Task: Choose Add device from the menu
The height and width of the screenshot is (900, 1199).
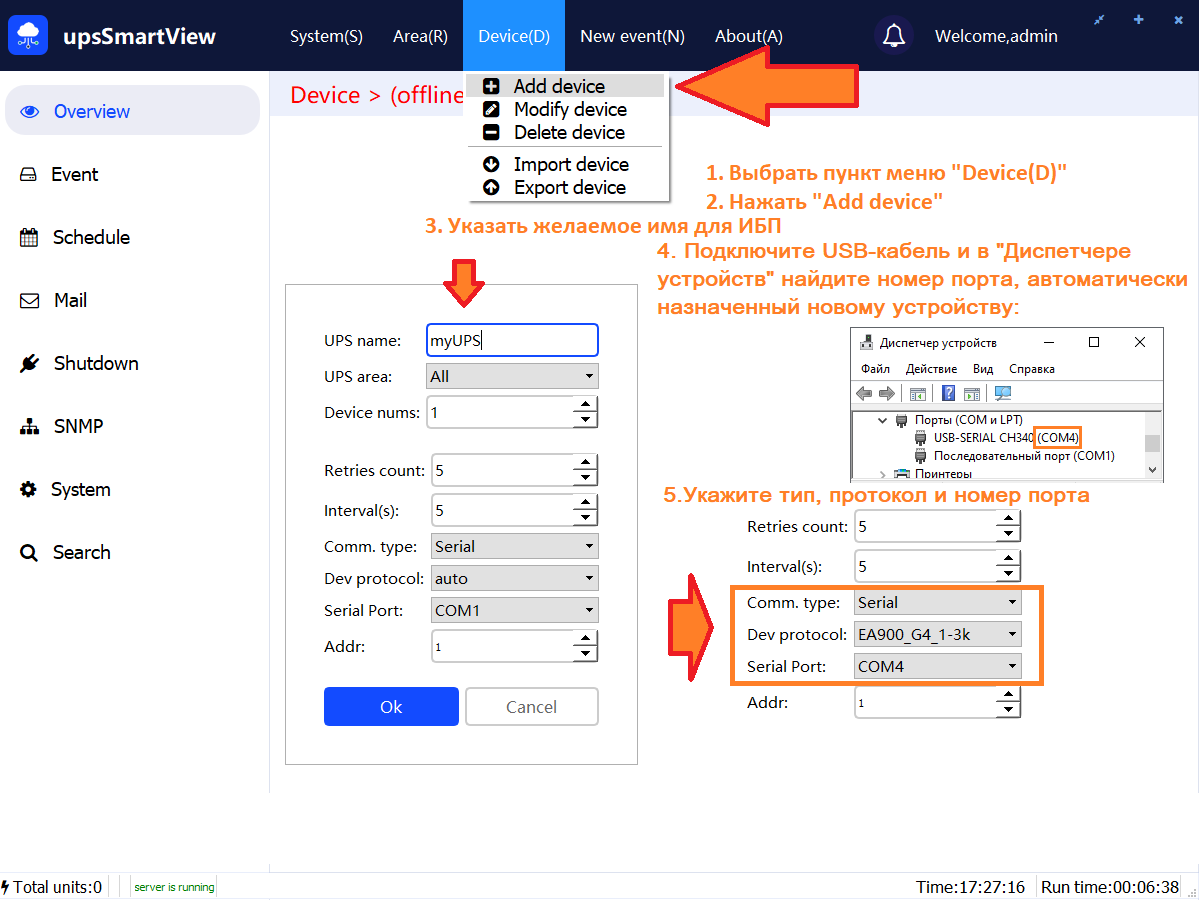Action: click(x=566, y=86)
